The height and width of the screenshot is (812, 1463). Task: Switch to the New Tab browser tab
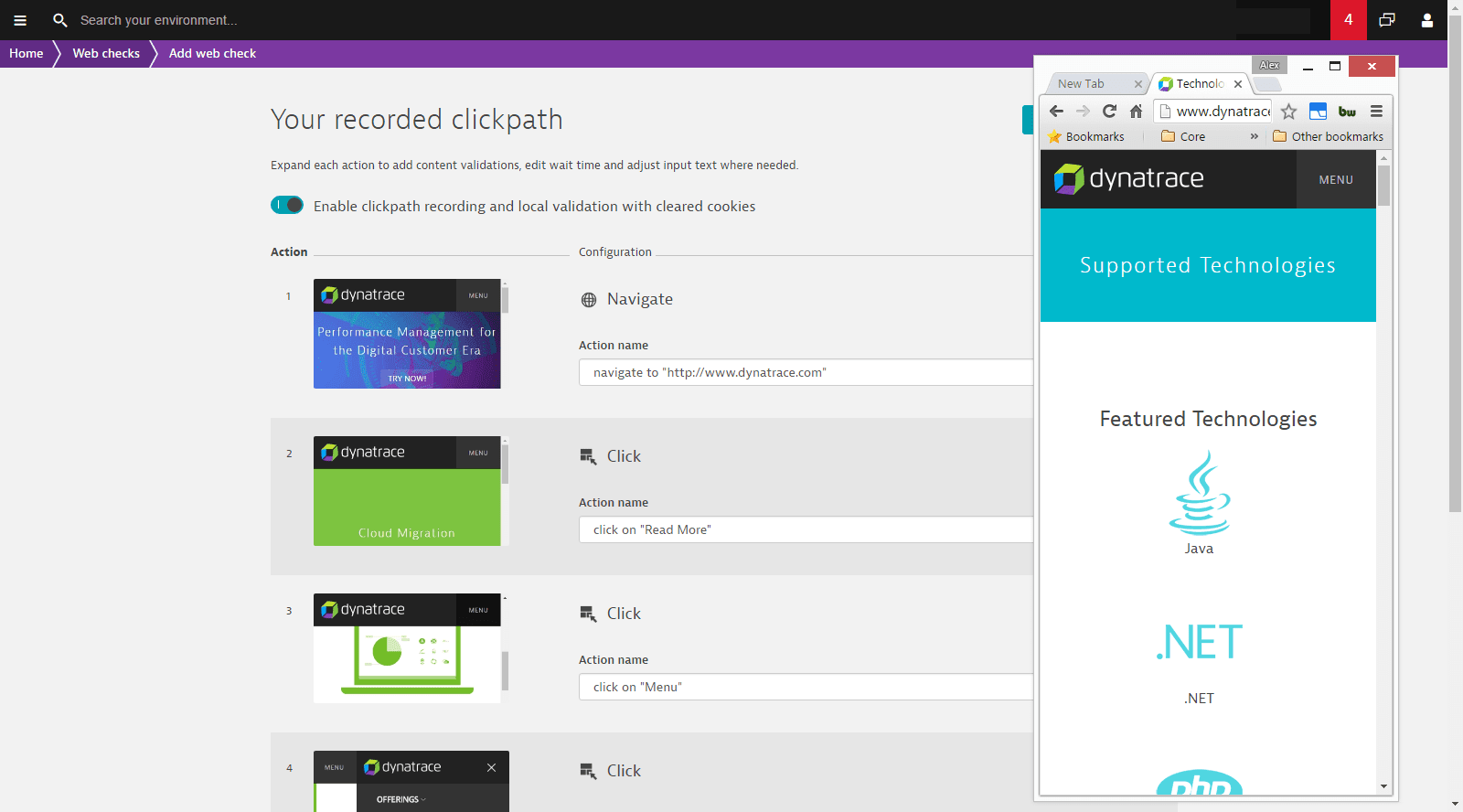pyautogui.click(x=1095, y=84)
